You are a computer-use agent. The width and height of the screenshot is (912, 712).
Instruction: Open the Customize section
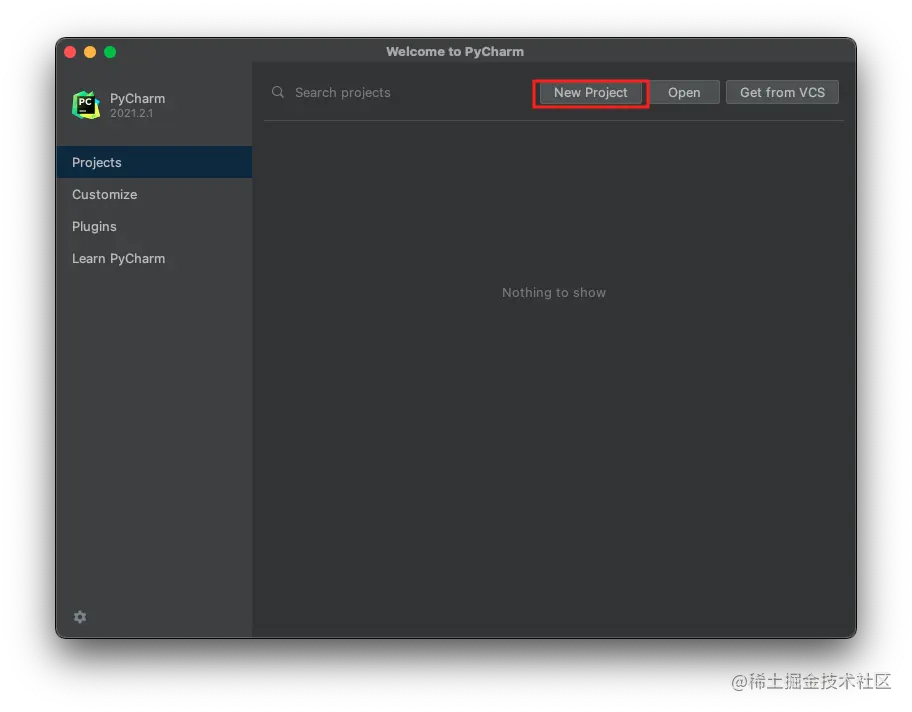[155, 194]
